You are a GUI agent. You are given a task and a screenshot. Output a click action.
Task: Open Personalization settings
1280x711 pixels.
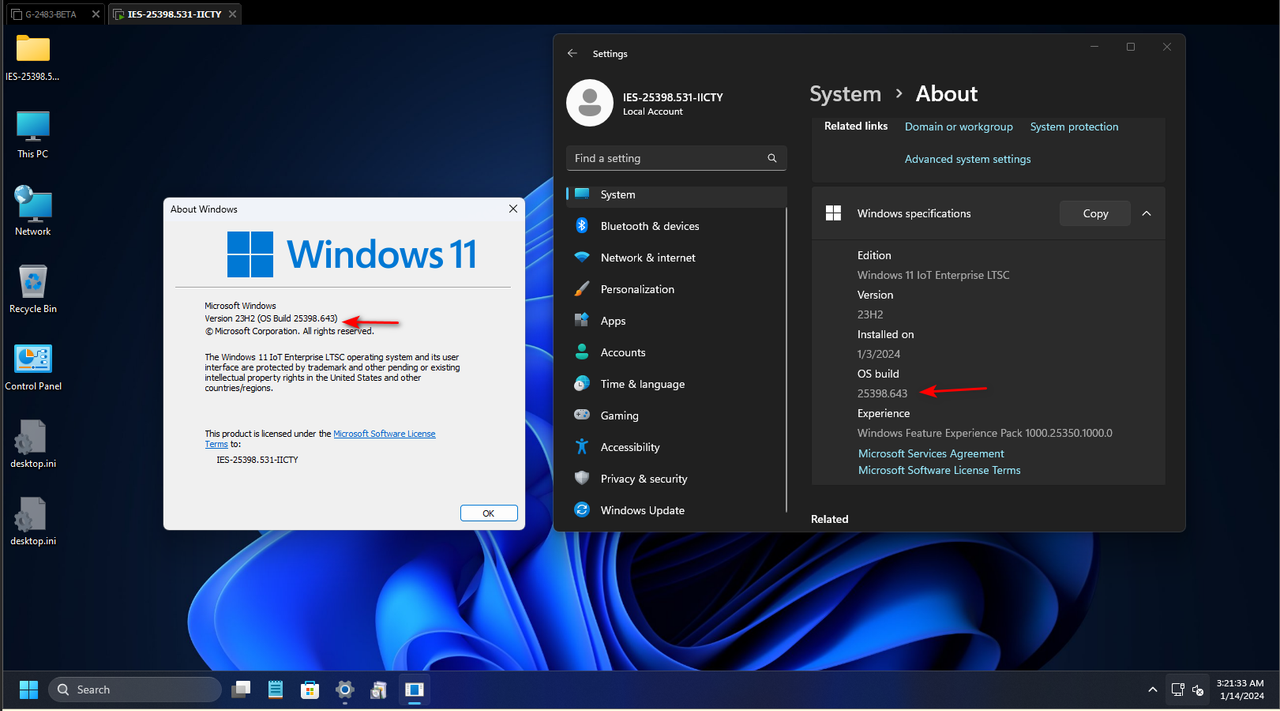pyautogui.click(x=676, y=289)
